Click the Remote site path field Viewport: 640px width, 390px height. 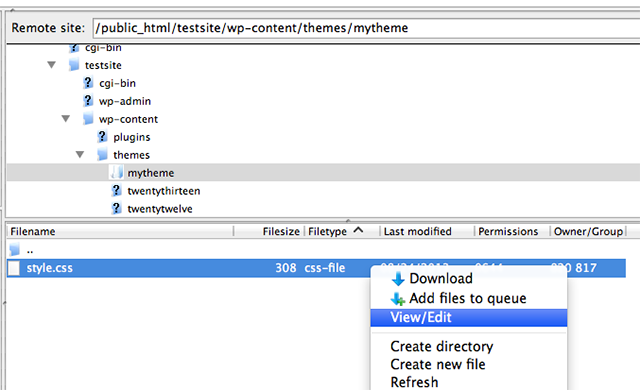tap(366, 28)
